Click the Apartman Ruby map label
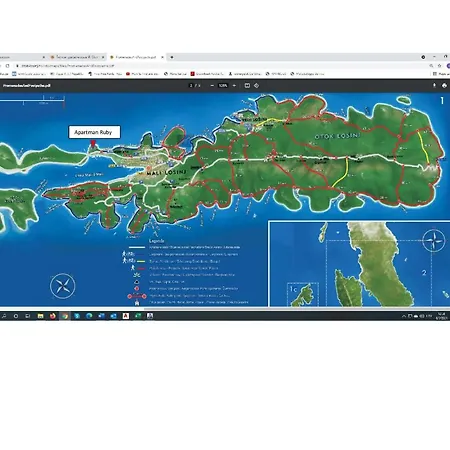The height and width of the screenshot is (450, 450). point(94,132)
